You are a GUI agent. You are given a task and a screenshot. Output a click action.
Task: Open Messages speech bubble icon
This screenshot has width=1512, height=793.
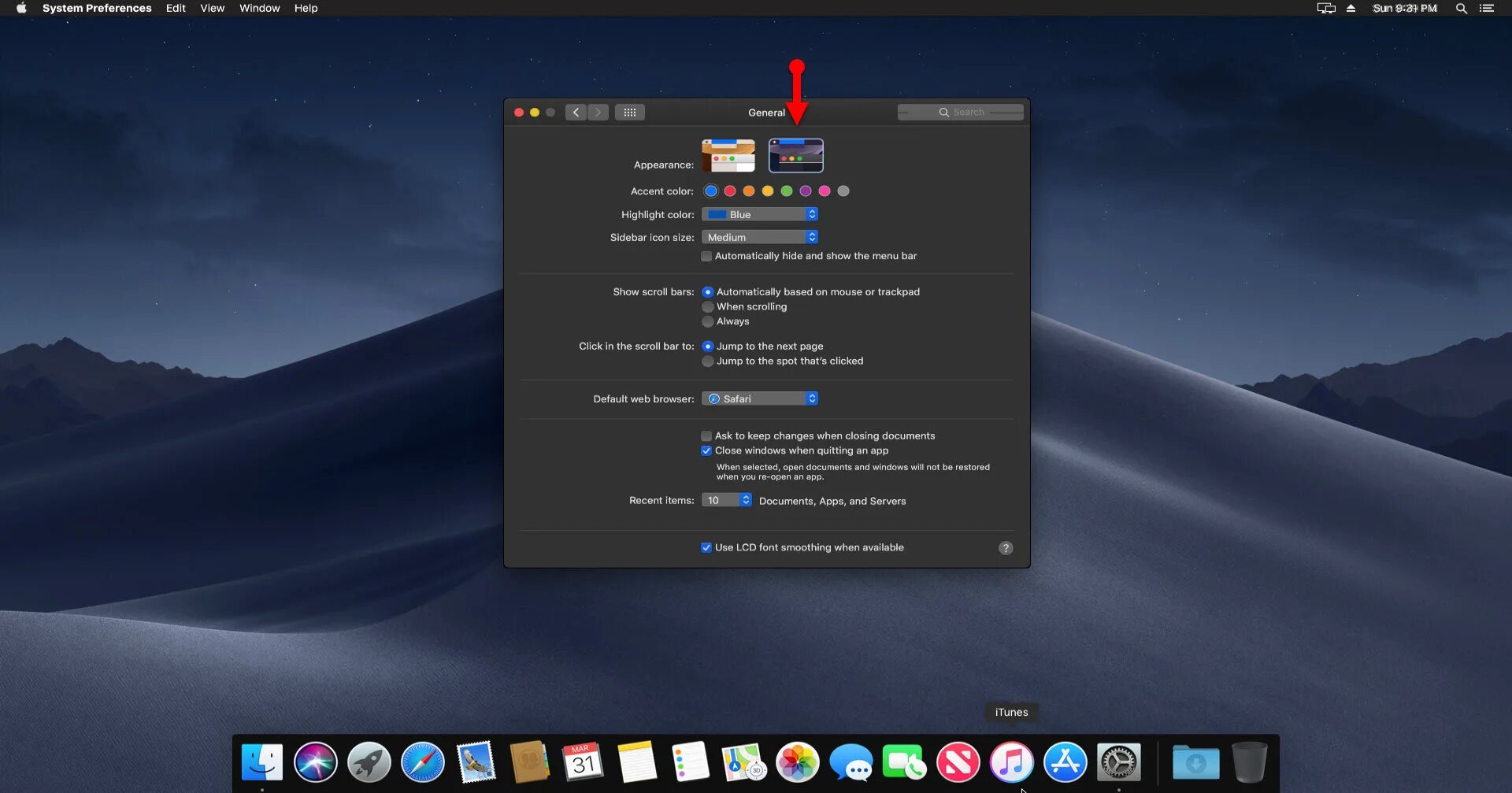pyautogui.click(x=851, y=762)
